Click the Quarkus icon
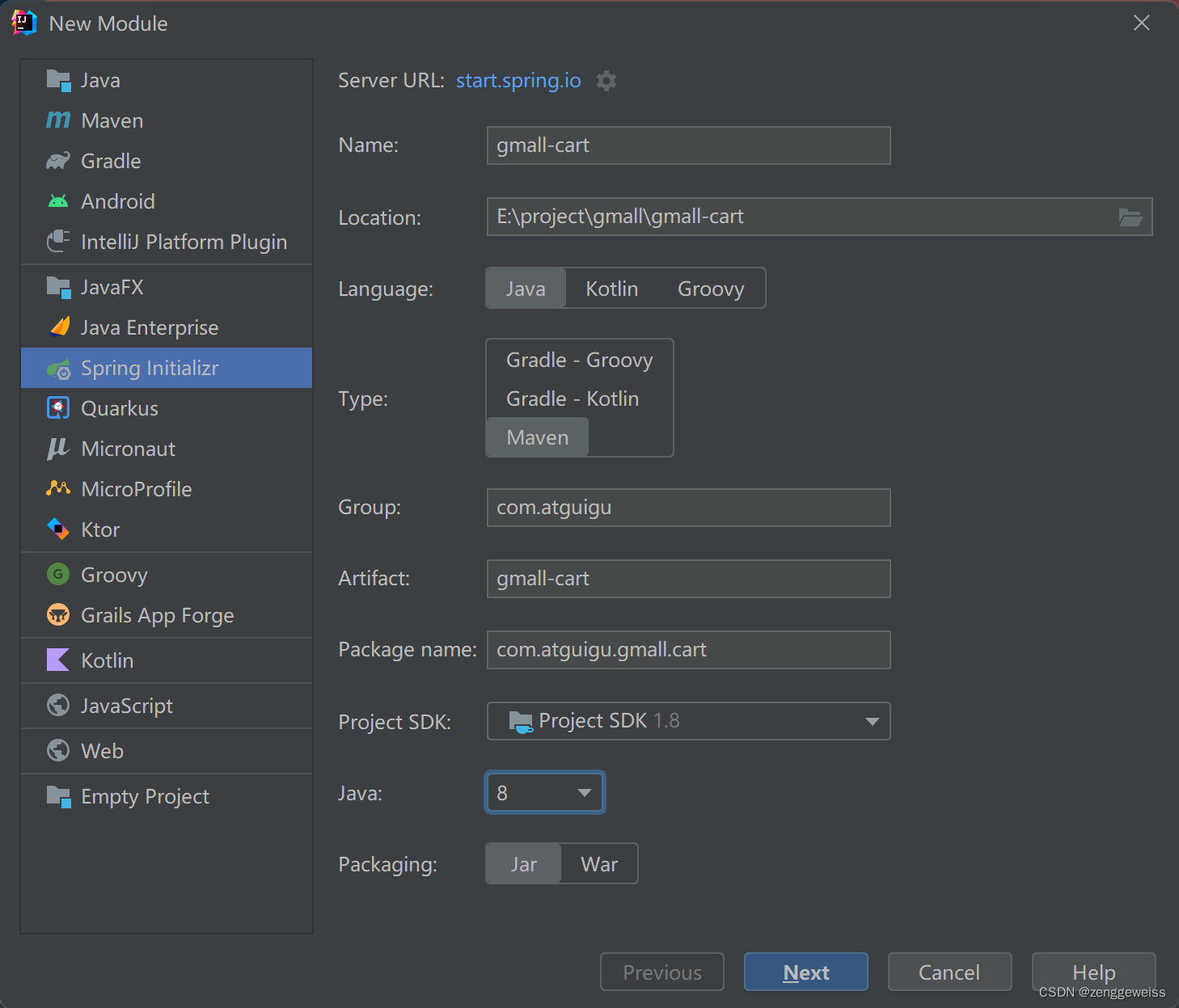The width and height of the screenshot is (1179, 1008). [58, 408]
